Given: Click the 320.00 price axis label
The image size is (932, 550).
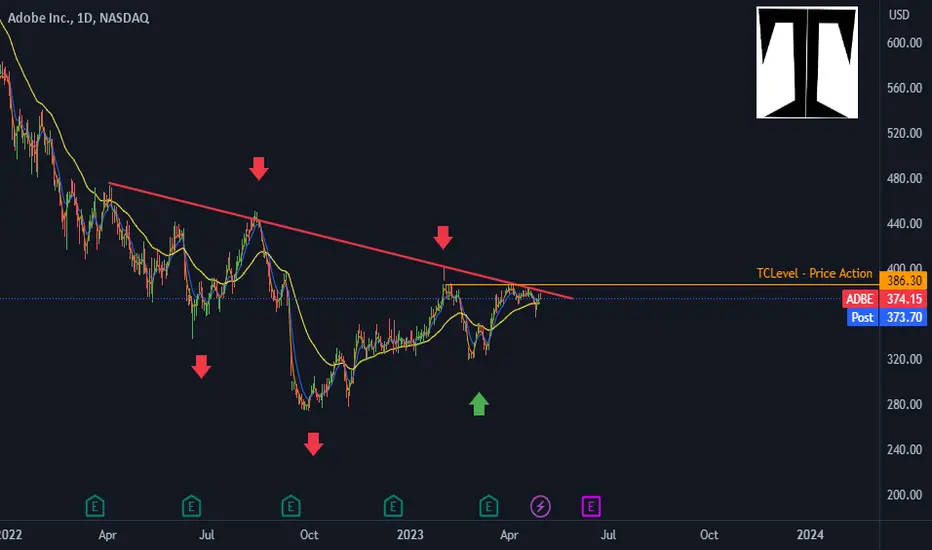Looking at the screenshot, I should [x=904, y=359].
